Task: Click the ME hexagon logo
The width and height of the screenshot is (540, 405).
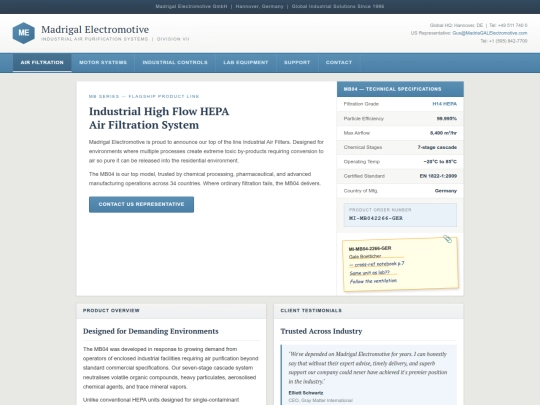Action: pyautogui.click(x=23, y=33)
